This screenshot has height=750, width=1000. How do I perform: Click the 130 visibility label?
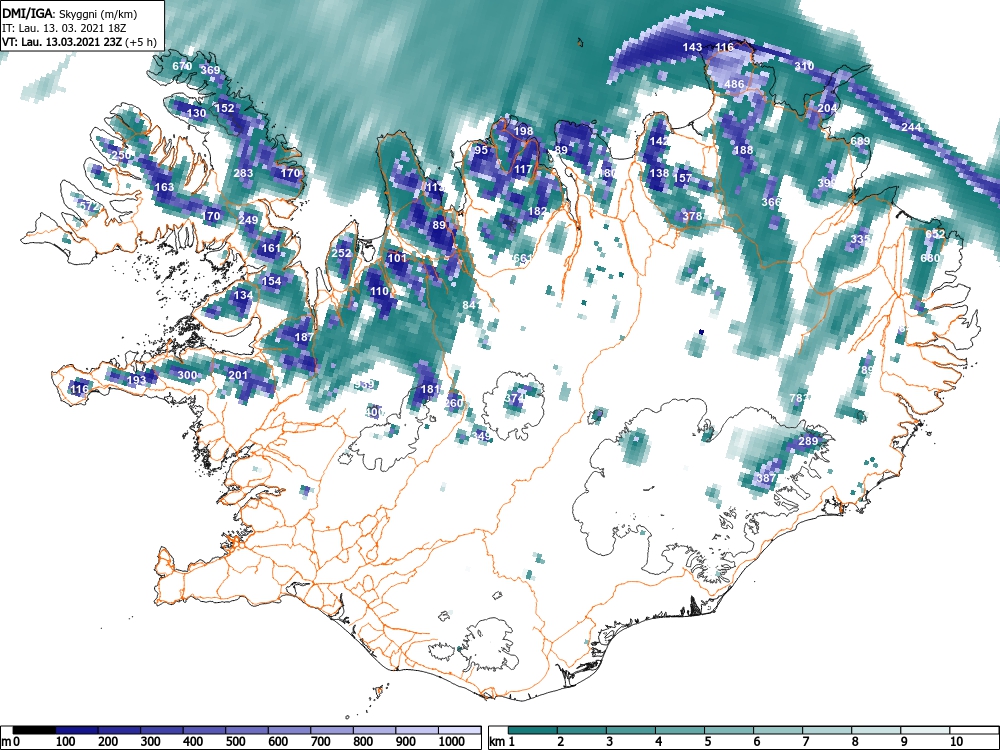(196, 113)
